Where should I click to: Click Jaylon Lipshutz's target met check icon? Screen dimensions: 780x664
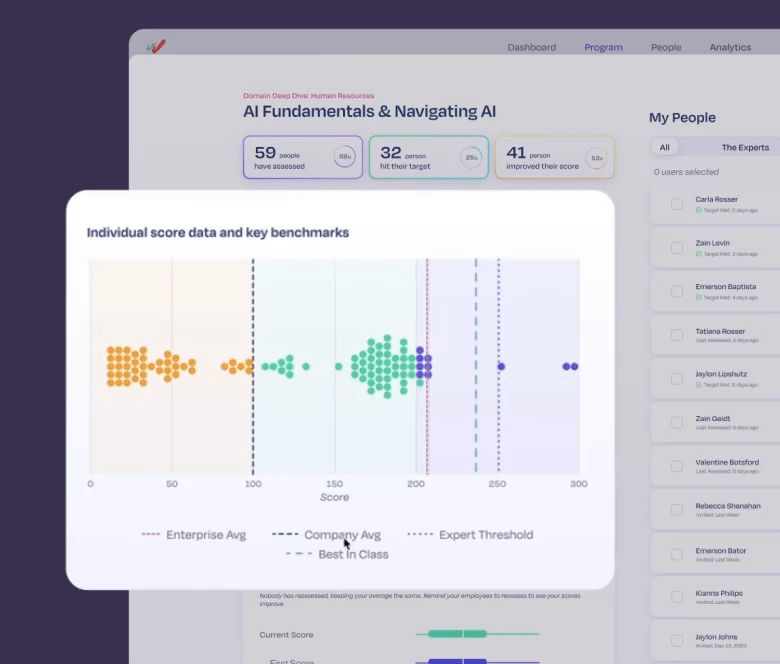pos(698,384)
